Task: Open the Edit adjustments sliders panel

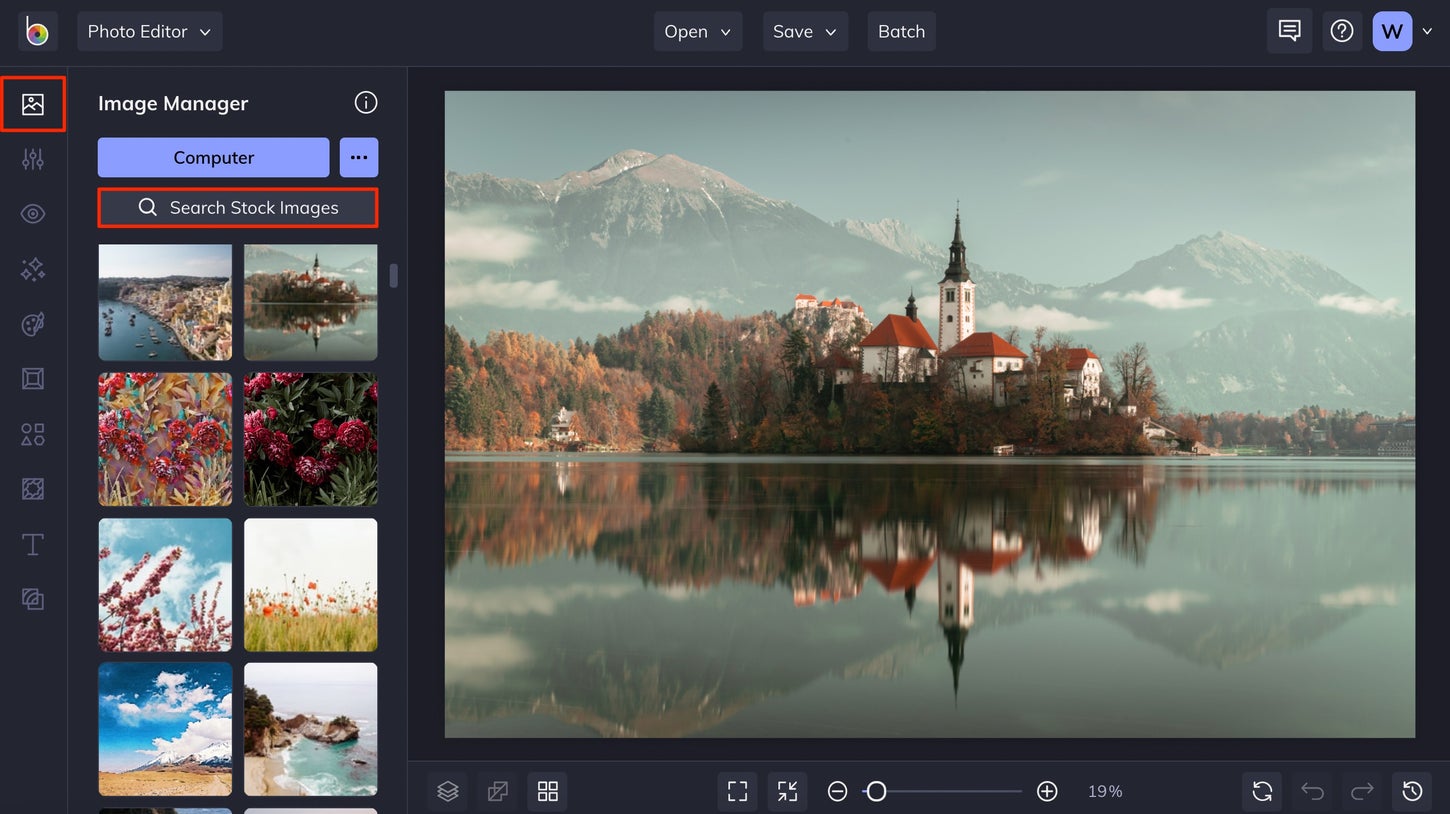Action: [33, 159]
